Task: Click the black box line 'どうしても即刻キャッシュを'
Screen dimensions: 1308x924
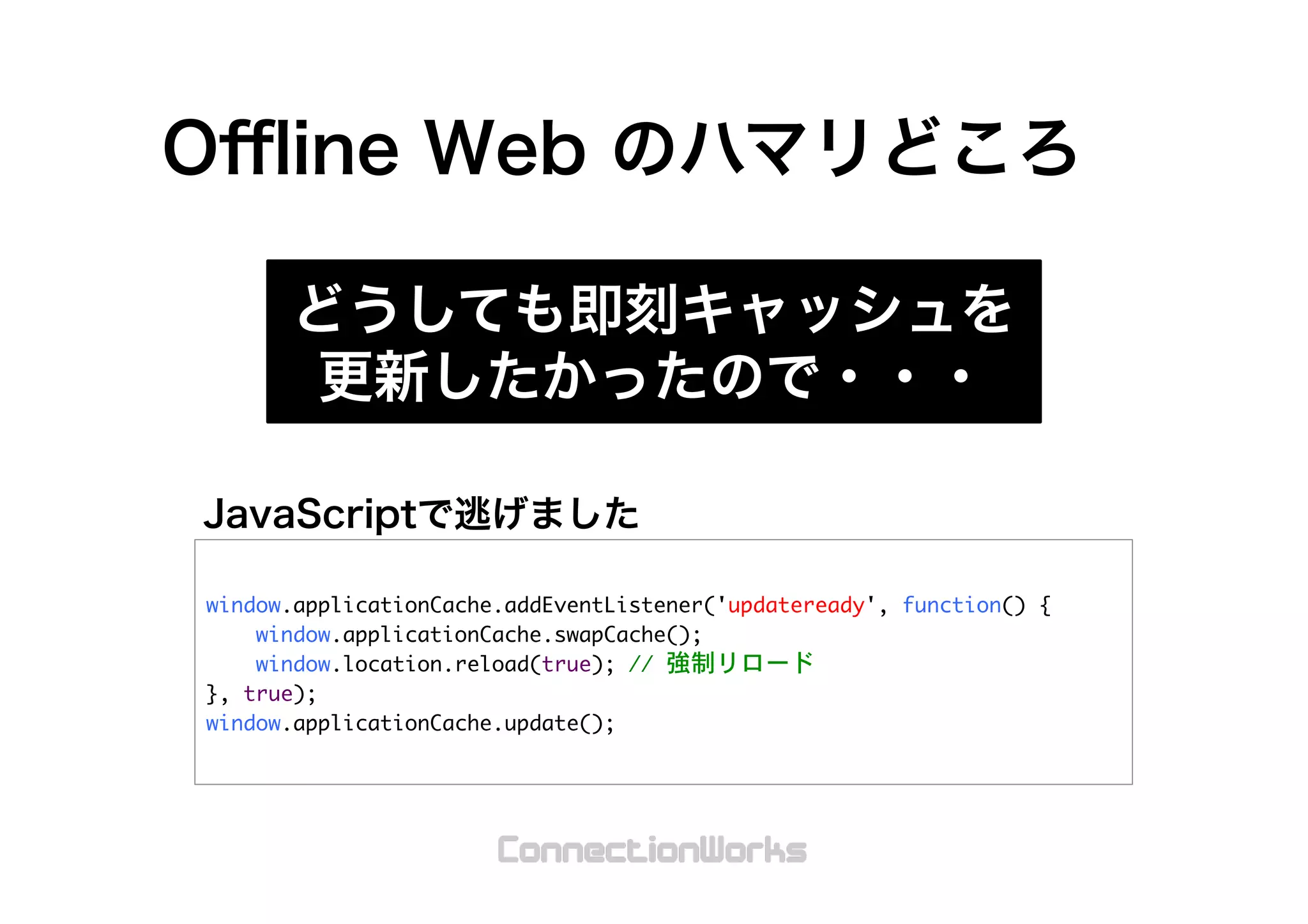Action: tap(654, 310)
